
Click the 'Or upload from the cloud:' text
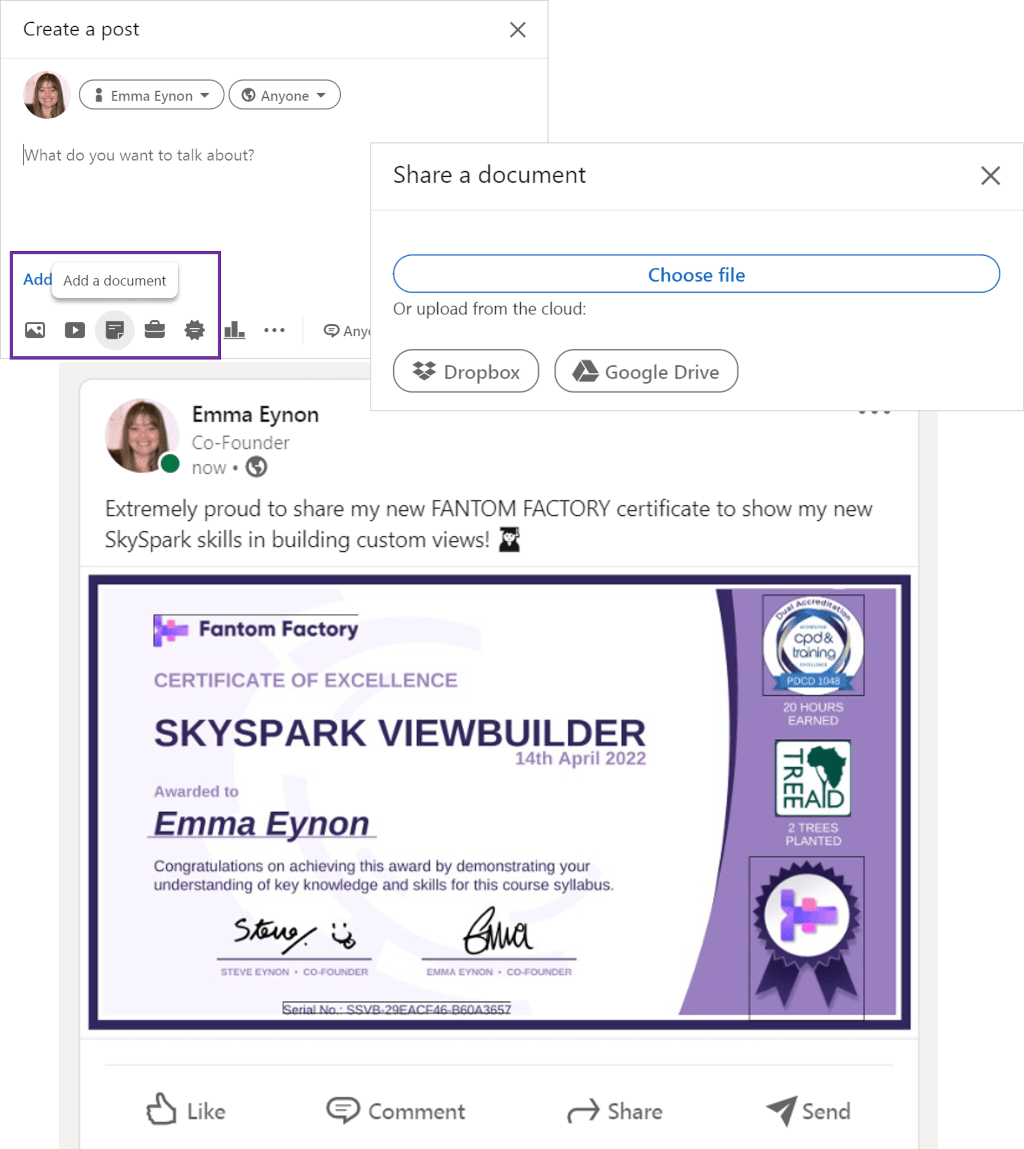click(x=490, y=309)
